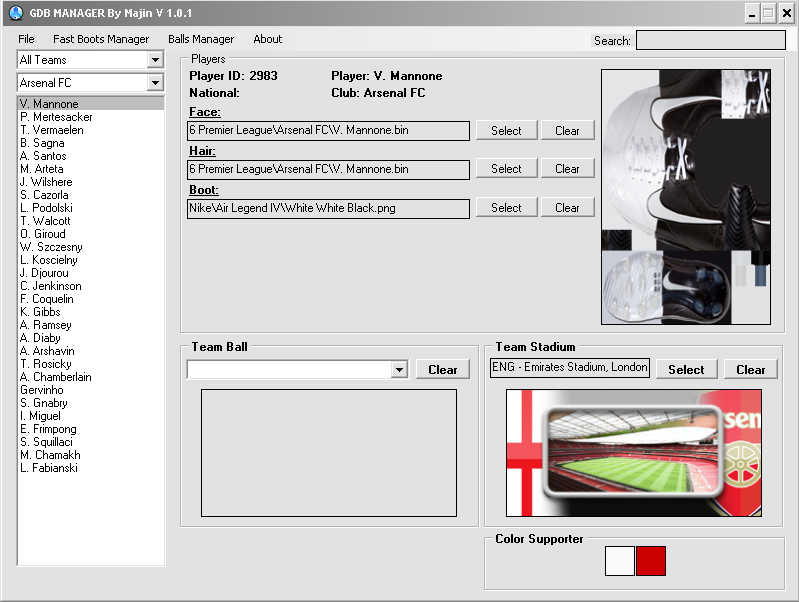
Task: Select T. Walcott in player list
Action: click(91, 221)
